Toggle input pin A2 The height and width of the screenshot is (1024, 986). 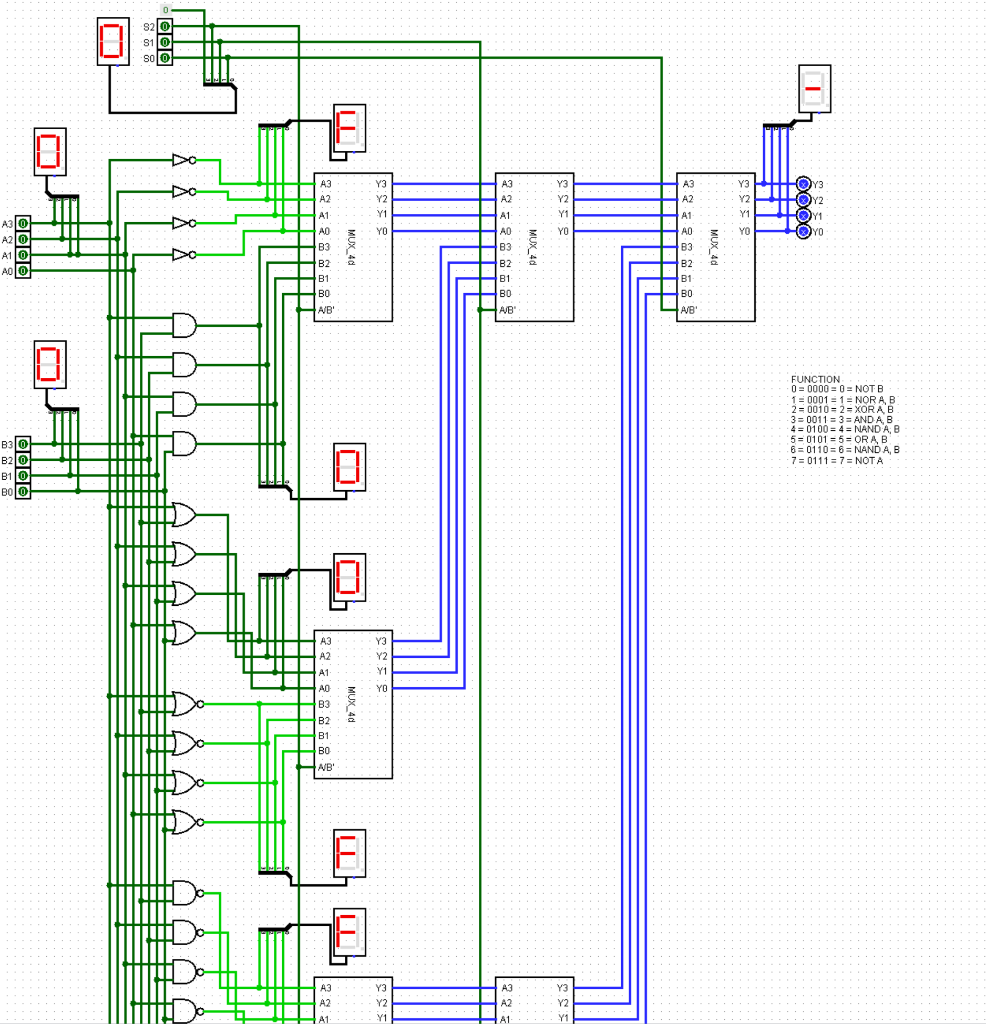point(23,239)
